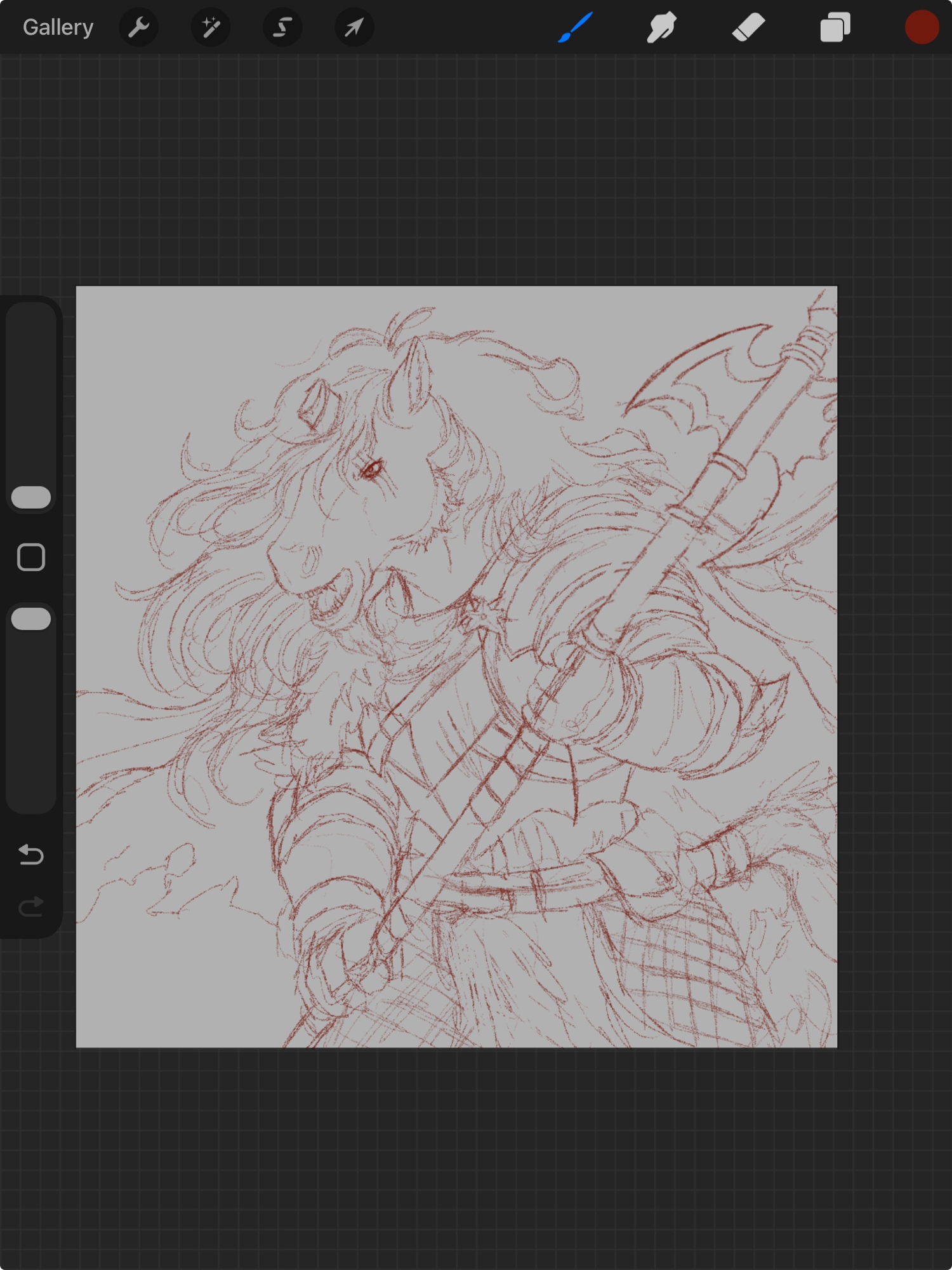The width and height of the screenshot is (952, 1270).
Task: Tap the horse's eye on the canvas
Action: point(371,470)
